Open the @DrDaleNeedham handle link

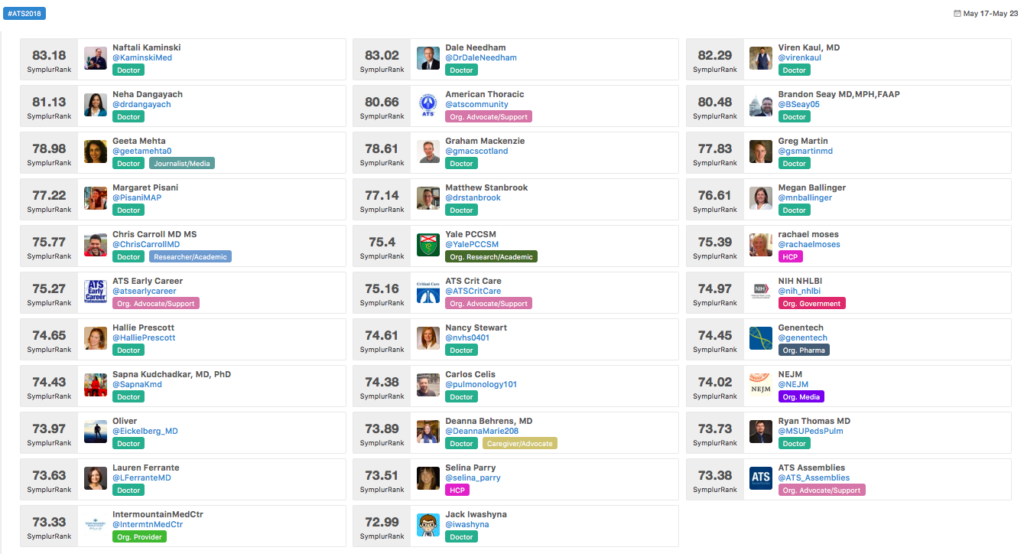481,57
